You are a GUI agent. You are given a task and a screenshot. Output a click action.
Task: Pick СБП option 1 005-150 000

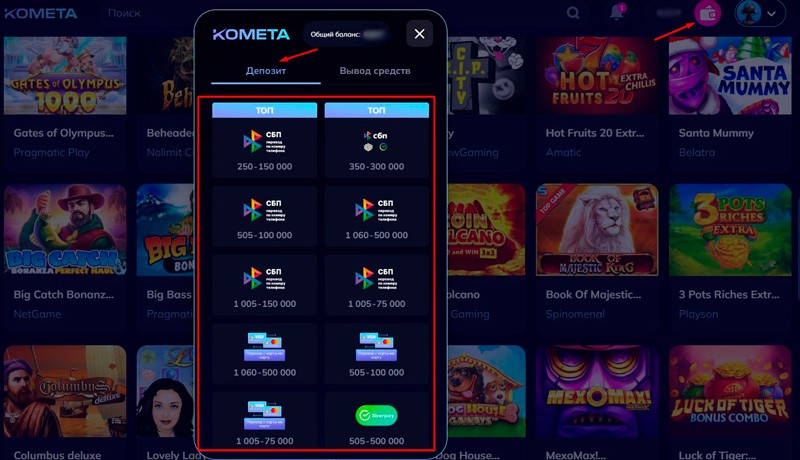coord(264,285)
